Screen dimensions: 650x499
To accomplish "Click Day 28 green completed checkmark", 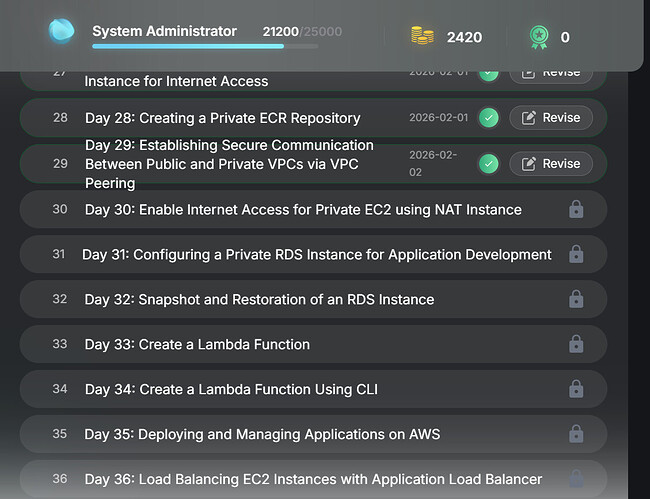I will tap(488, 118).
